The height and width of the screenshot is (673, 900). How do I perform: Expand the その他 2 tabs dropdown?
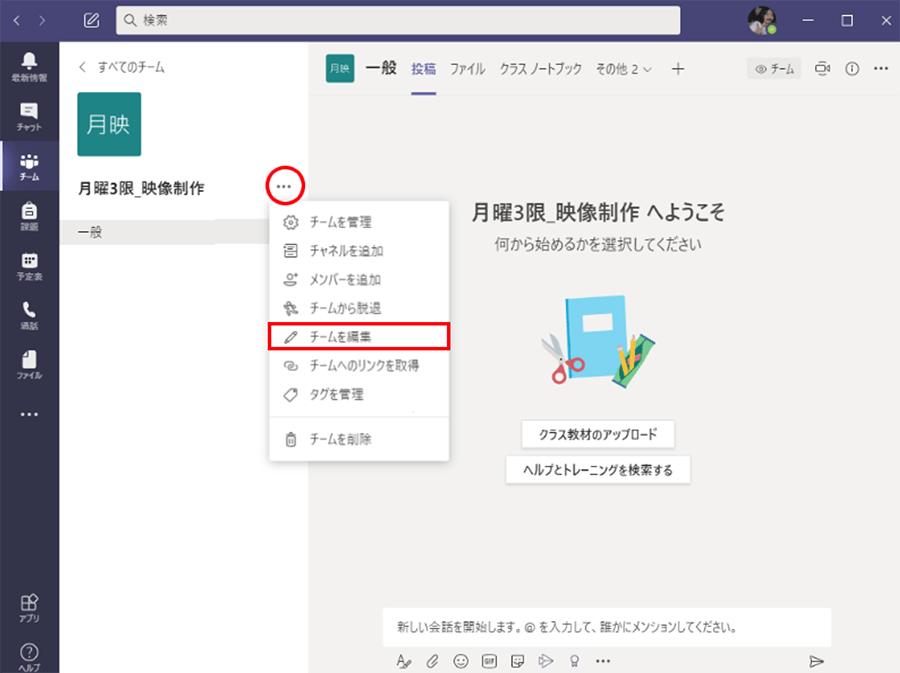pyautogui.click(x=624, y=69)
